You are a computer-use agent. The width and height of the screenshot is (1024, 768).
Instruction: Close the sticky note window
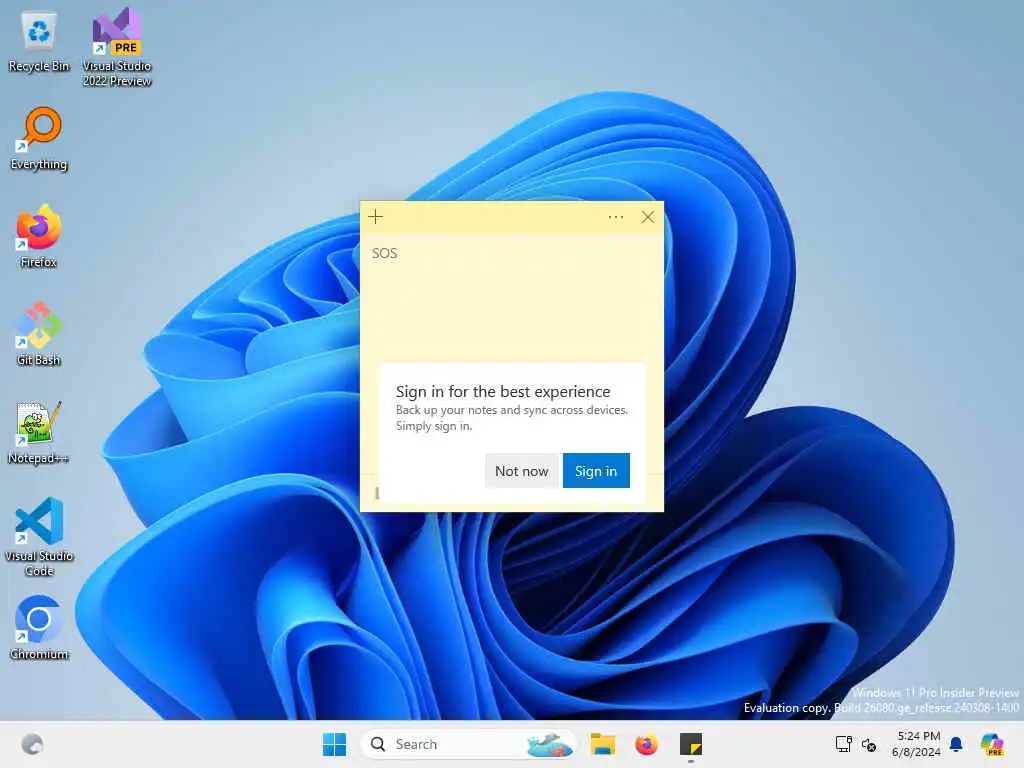[648, 217]
